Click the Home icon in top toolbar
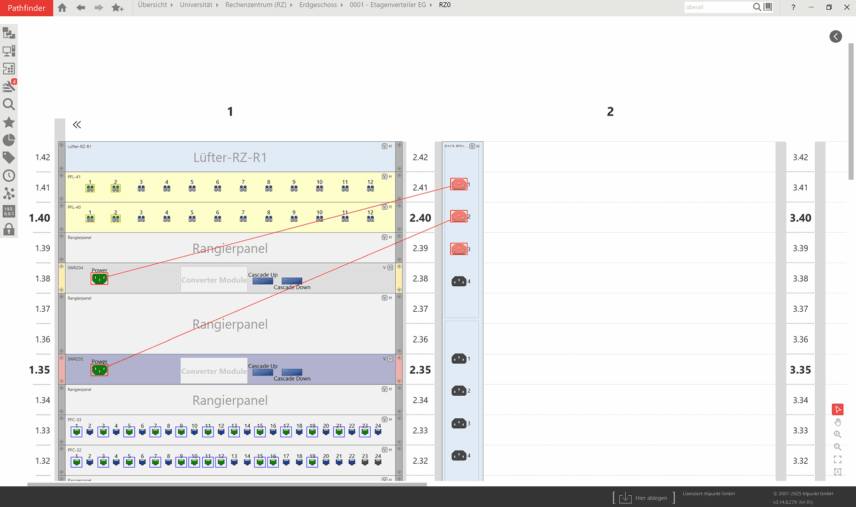 click(x=62, y=7)
